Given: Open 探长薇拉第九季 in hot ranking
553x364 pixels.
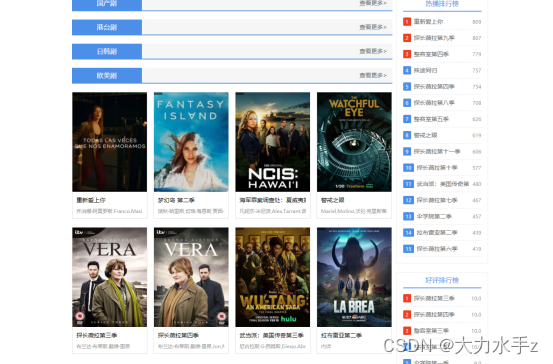Looking at the screenshot, I should 434,38.
